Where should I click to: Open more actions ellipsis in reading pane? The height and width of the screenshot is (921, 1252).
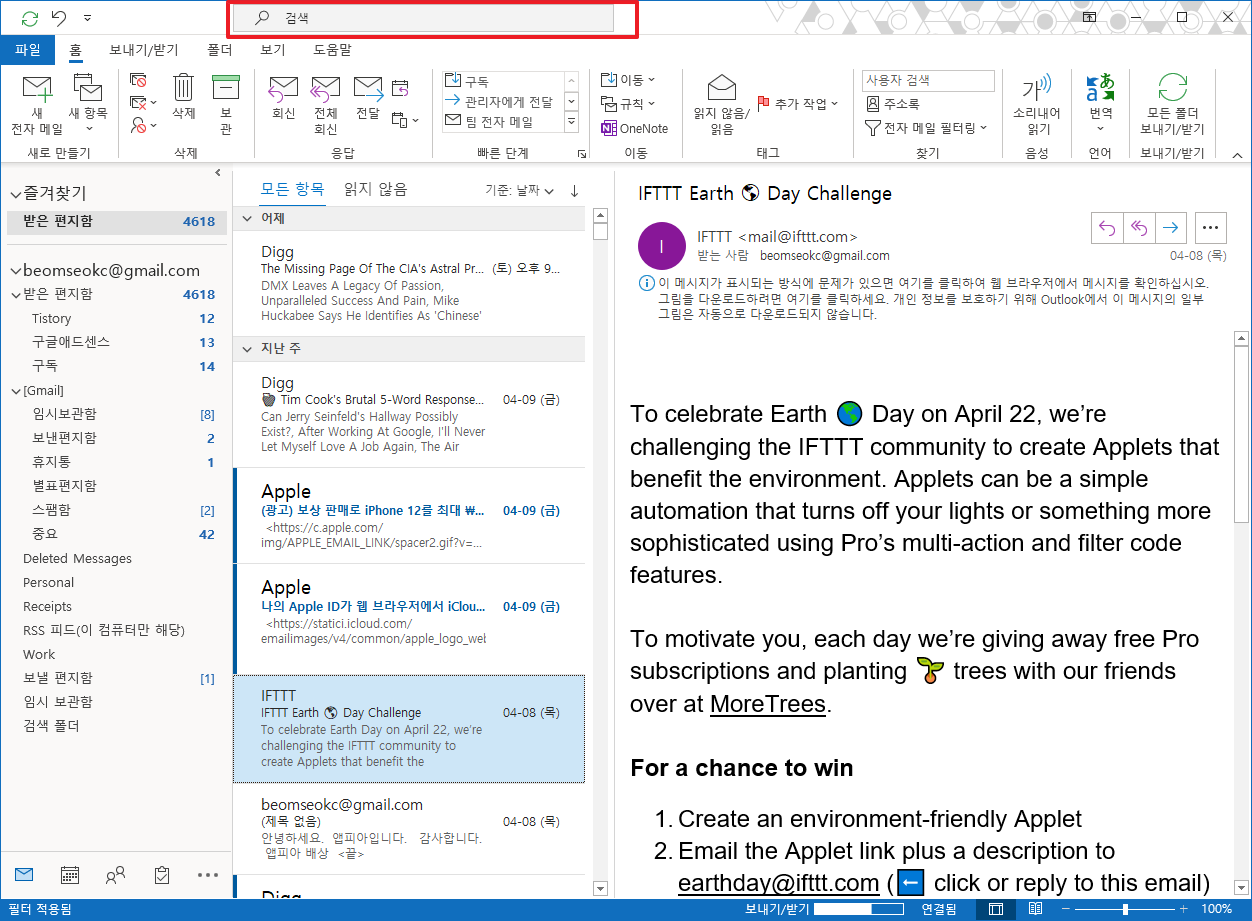pos(1211,227)
